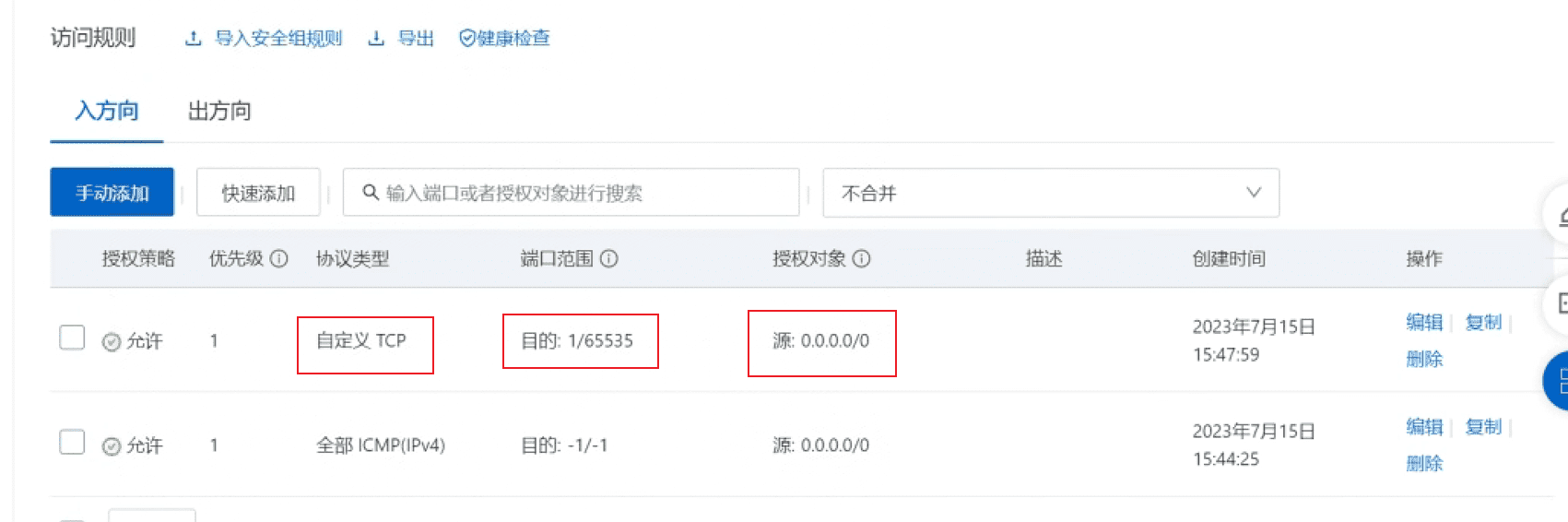Click the info icon beside 授权对象
The height and width of the screenshot is (522, 1568).
click(861, 259)
